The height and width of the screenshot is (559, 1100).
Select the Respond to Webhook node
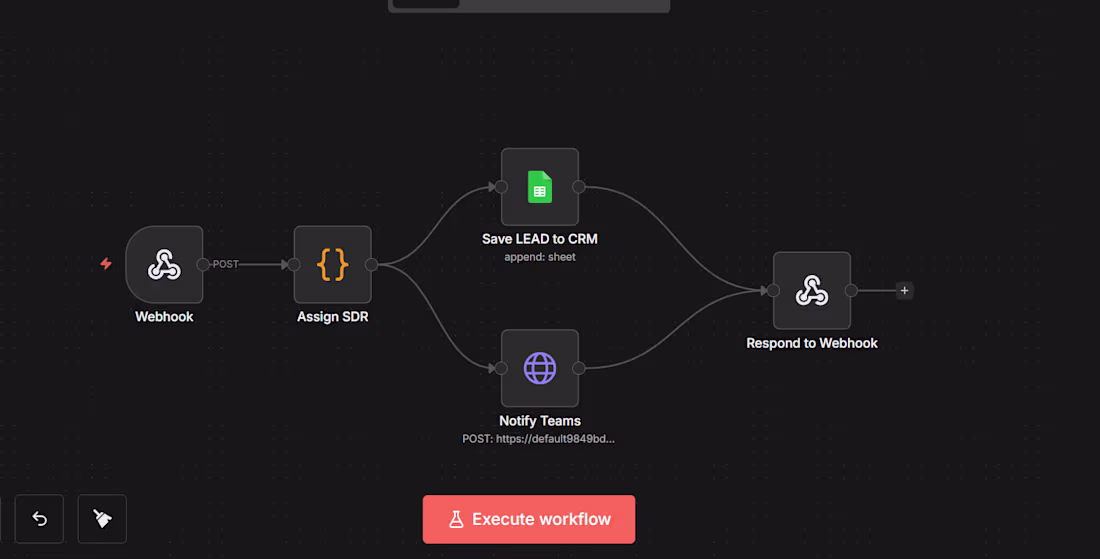812,290
